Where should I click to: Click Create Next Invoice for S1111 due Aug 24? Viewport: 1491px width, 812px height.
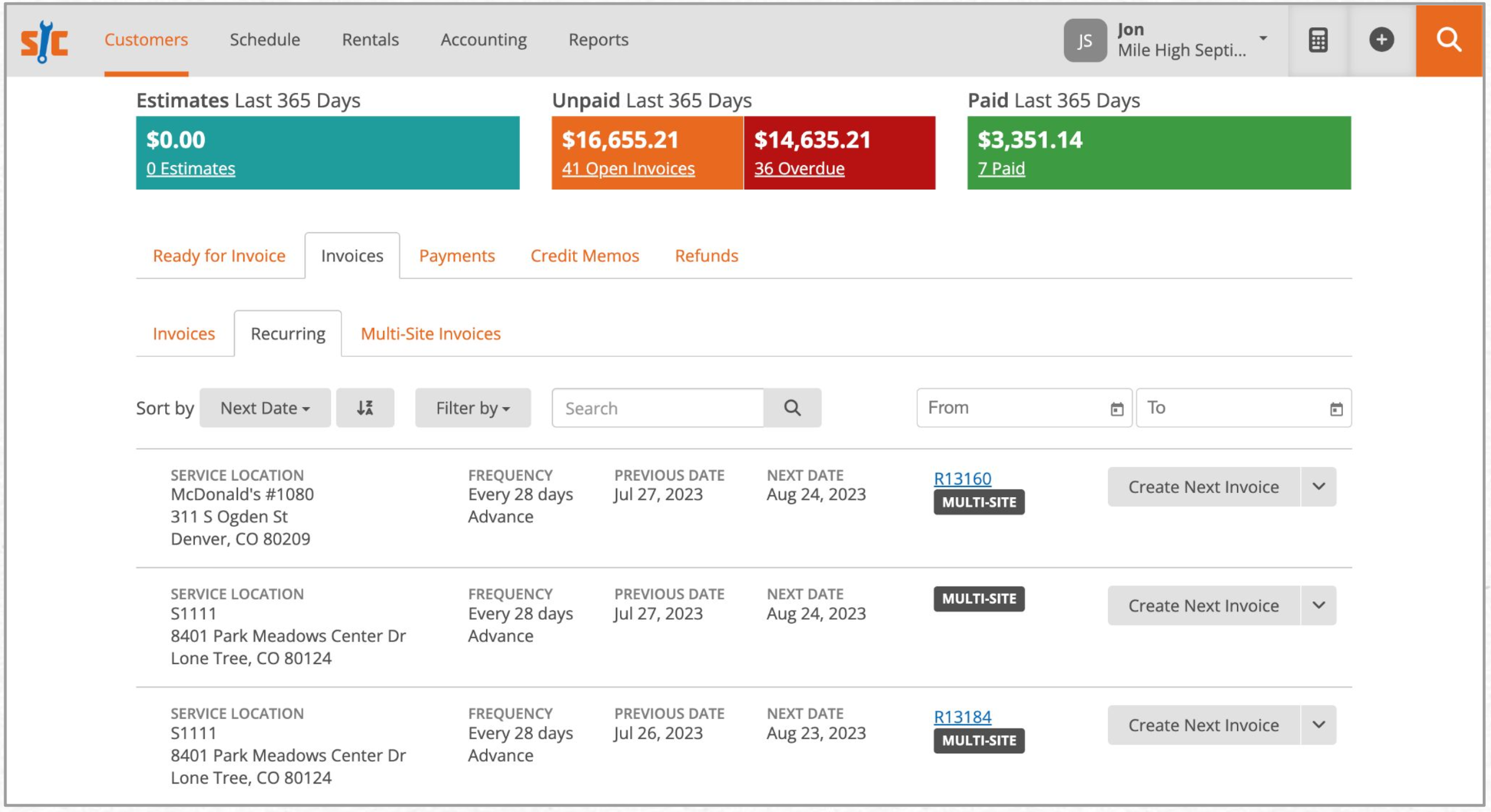click(x=1203, y=605)
